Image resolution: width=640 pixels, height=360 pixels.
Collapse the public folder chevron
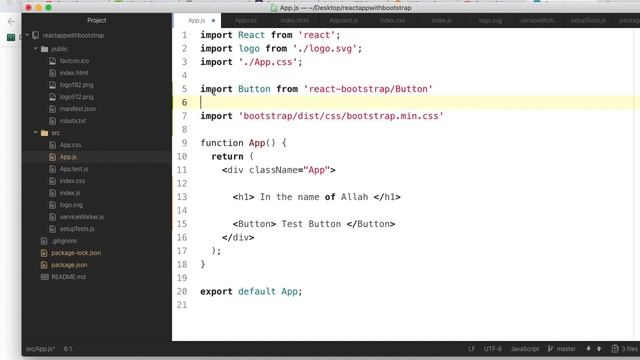coord(36,49)
